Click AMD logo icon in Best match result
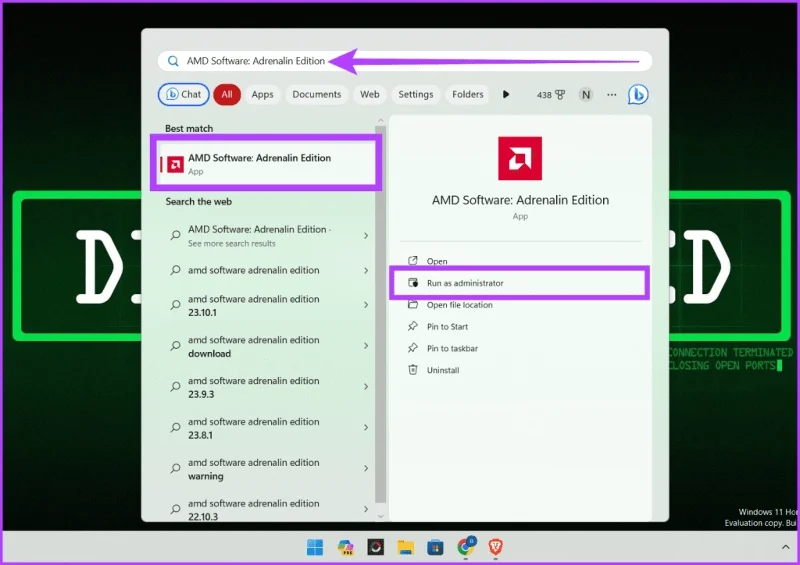The width and height of the screenshot is (800, 565). [176, 164]
